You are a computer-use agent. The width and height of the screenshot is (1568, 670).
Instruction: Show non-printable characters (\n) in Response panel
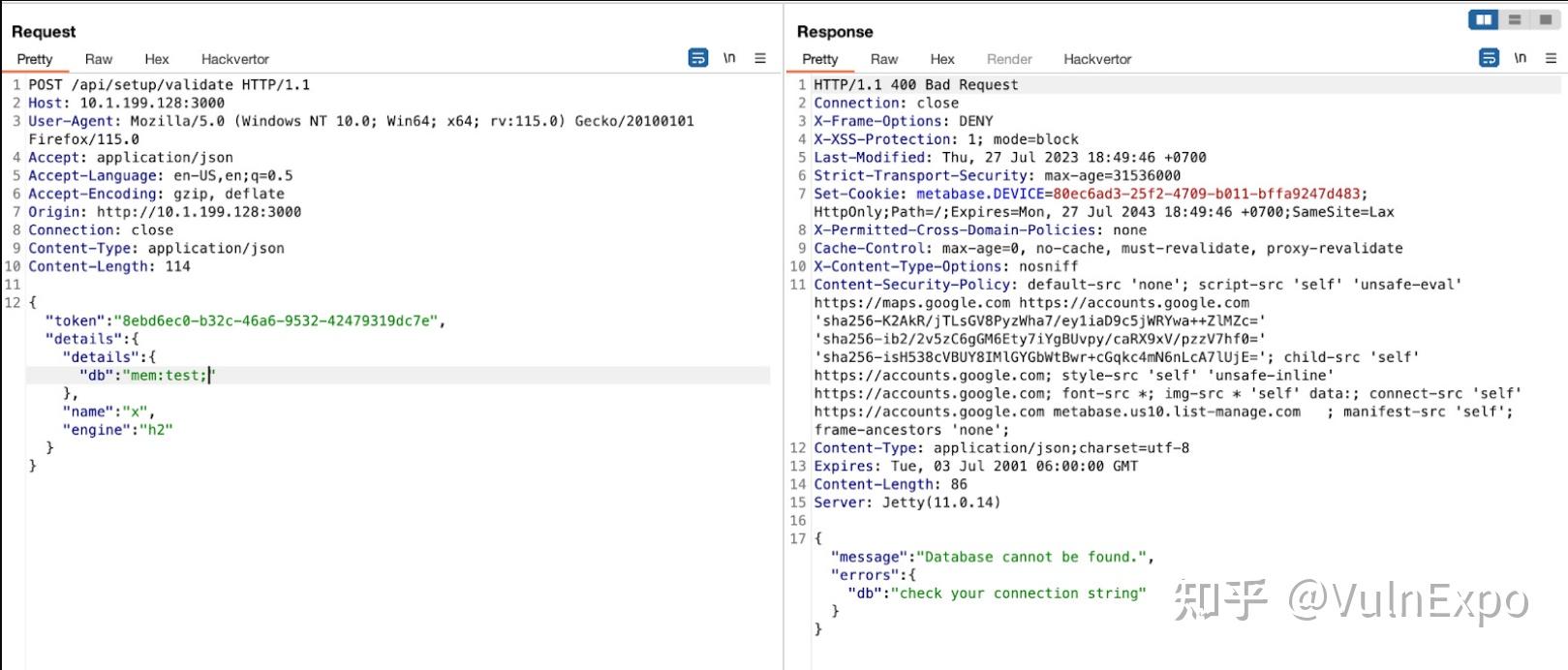pyautogui.click(x=1521, y=58)
